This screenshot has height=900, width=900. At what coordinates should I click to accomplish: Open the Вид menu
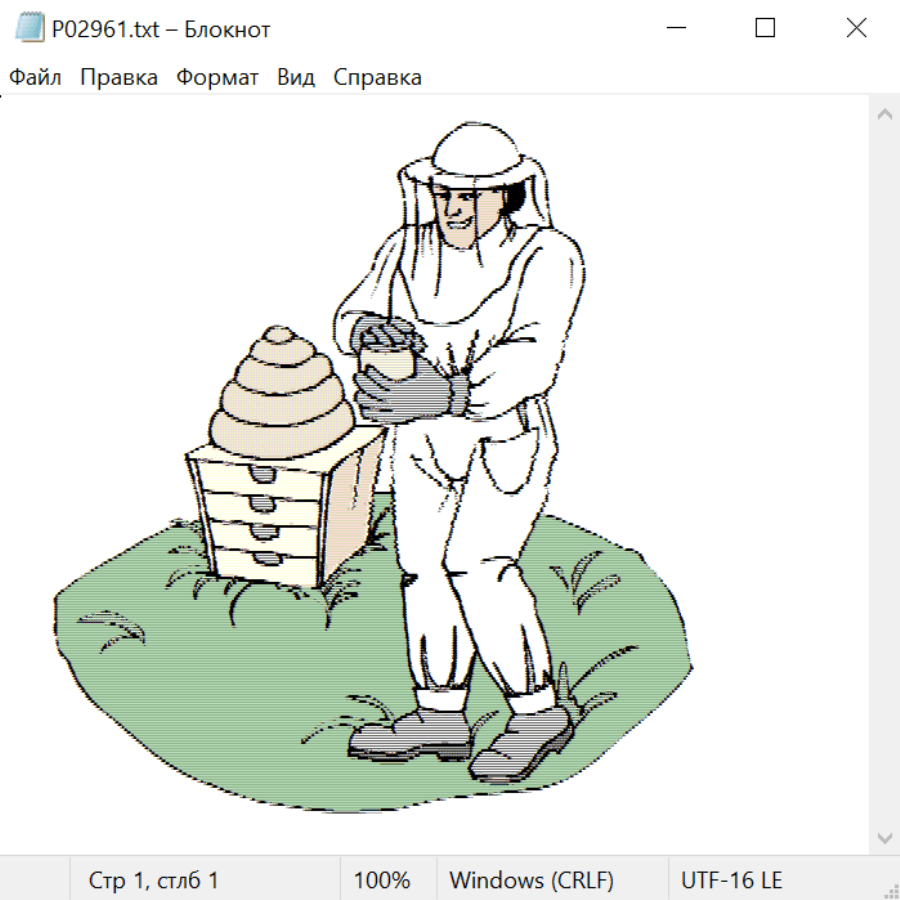[296, 78]
